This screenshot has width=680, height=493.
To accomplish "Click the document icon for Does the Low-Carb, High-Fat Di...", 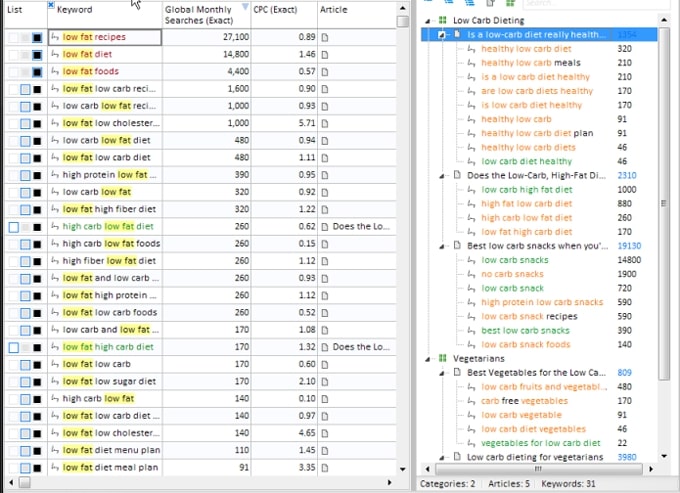I will coord(457,175).
